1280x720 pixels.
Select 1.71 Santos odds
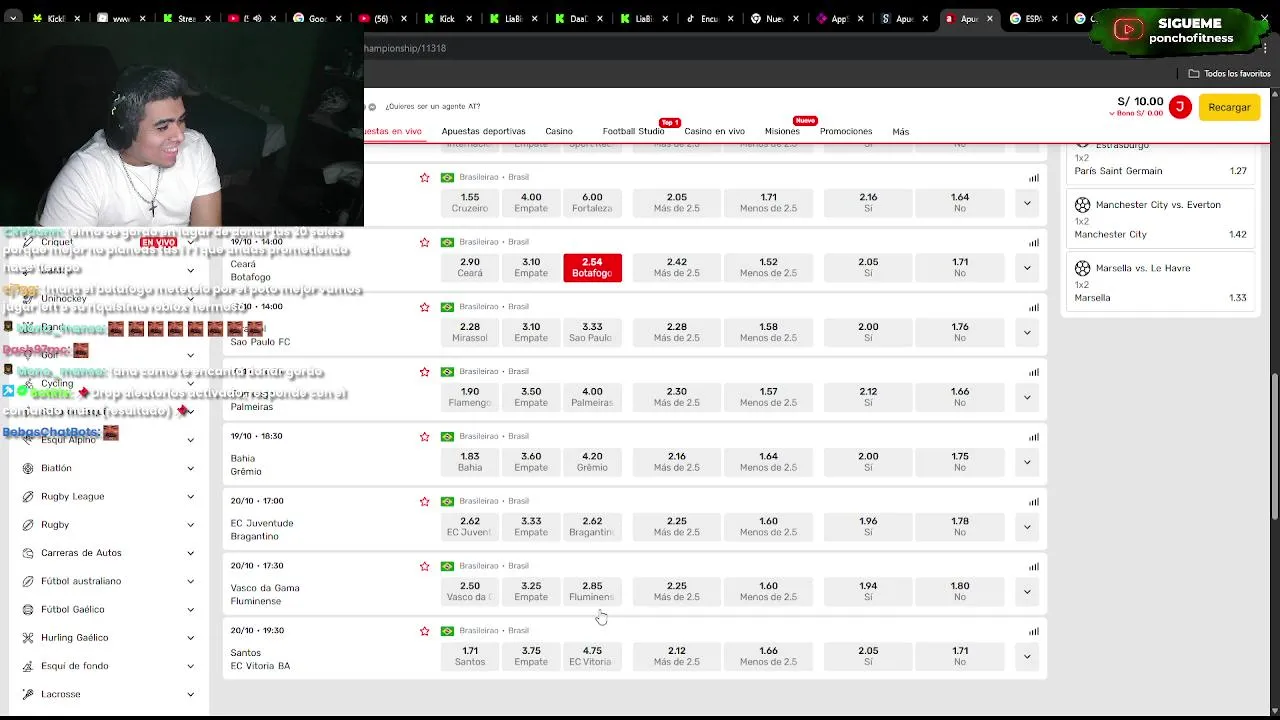[x=470, y=657]
